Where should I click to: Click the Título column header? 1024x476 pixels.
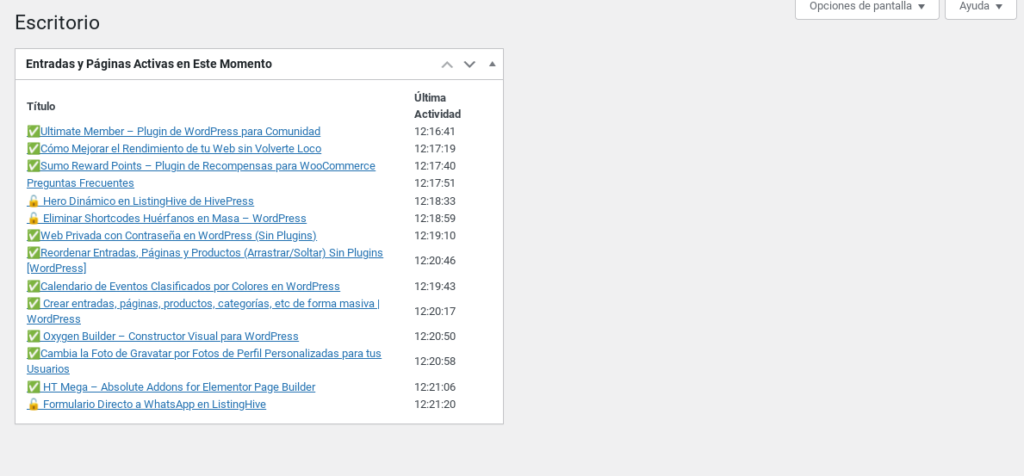41,106
